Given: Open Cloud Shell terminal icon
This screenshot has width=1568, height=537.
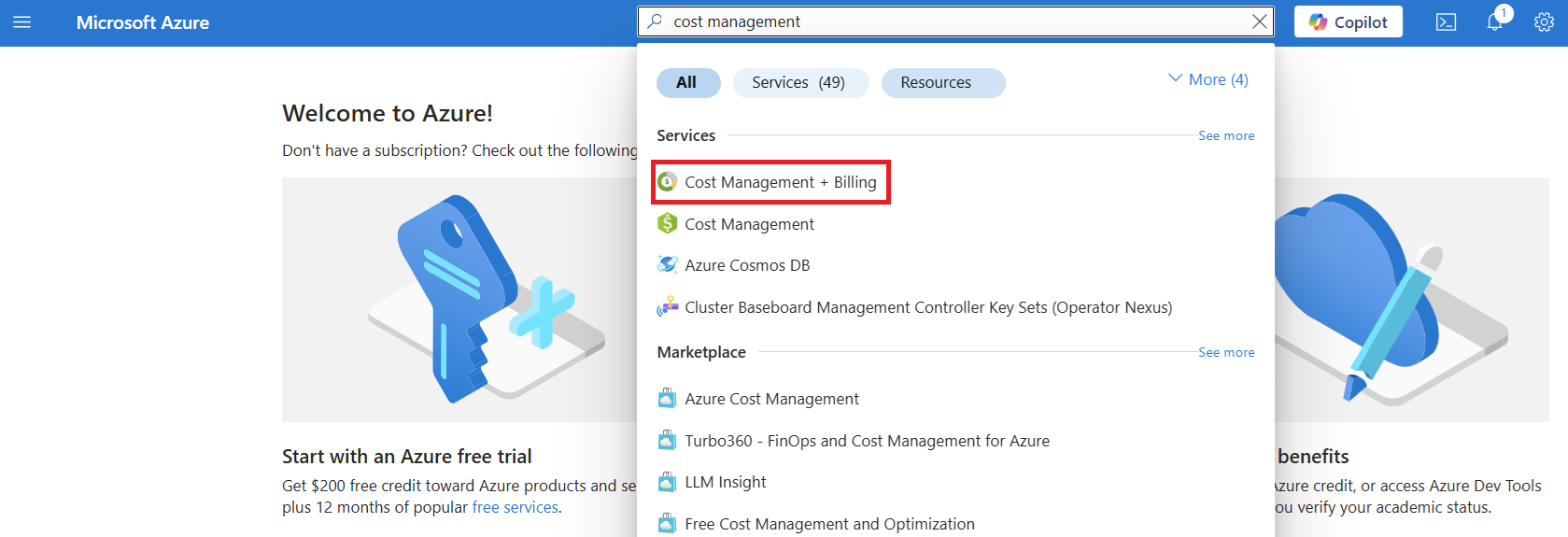Looking at the screenshot, I should pyautogui.click(x=1446, y=22).
